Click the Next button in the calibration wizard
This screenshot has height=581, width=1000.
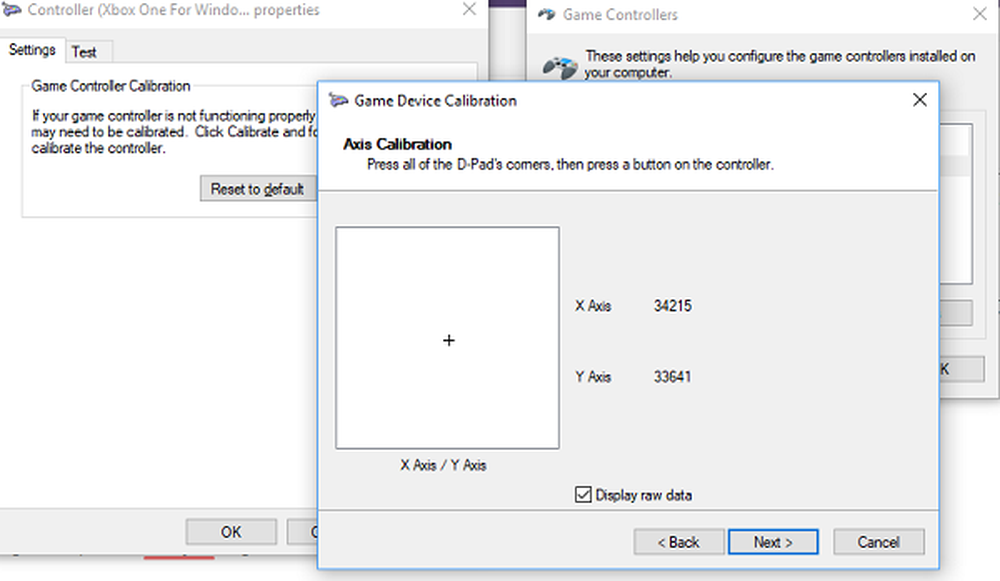[x=773, y=542]
